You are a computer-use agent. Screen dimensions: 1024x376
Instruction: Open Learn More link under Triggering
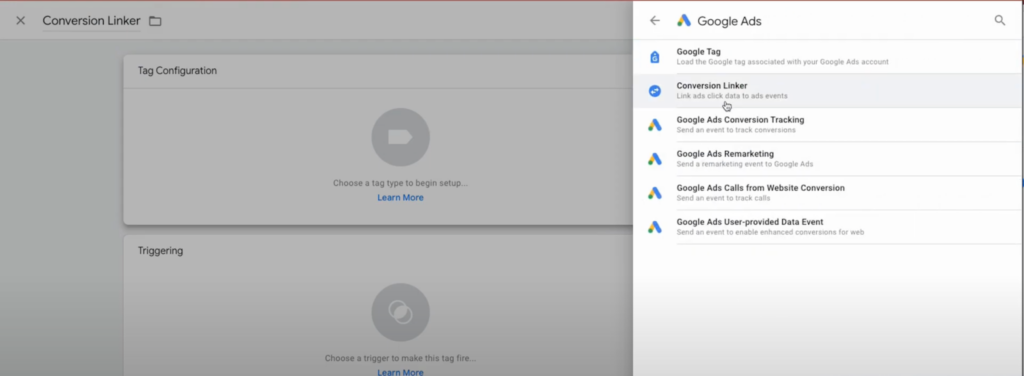(x=400, y=372)
